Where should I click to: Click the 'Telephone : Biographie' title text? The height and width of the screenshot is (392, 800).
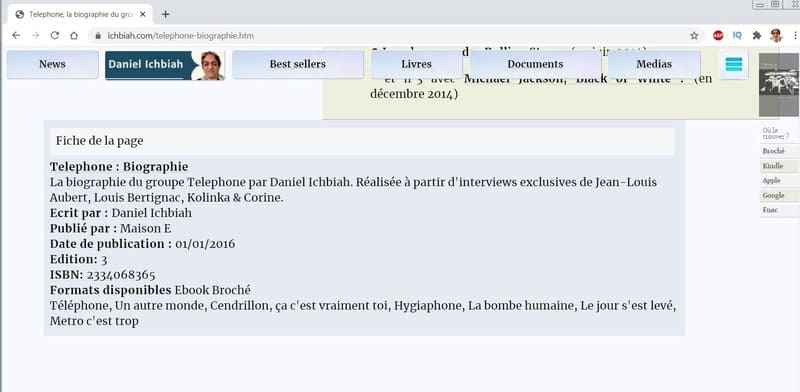[x=119, y=167]
